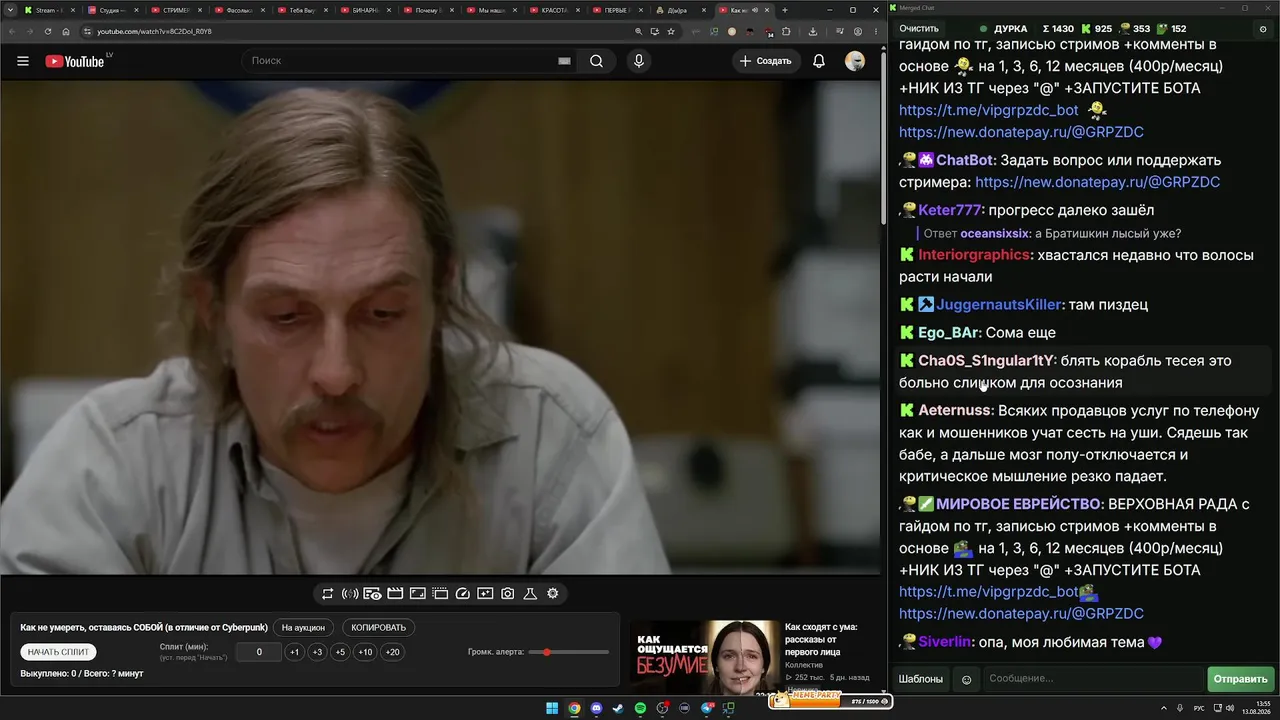Open Merged Chat settings gear
This screenshot has width=1280, height=720.
[1265, 29]
